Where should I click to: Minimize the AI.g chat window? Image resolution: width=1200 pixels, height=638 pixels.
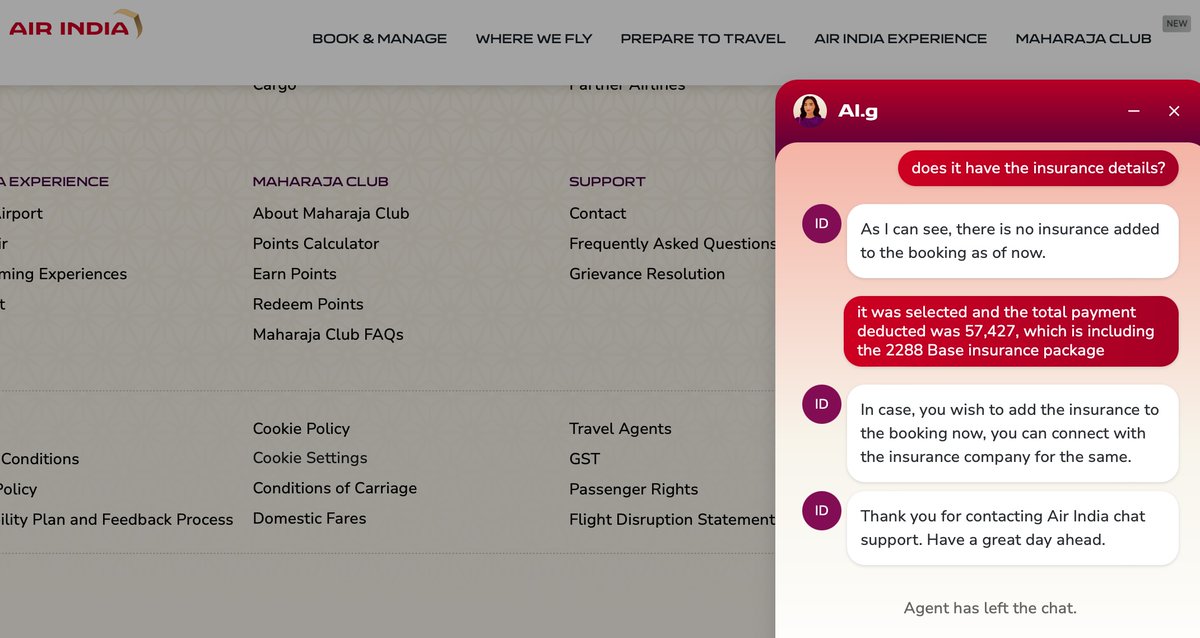1134,111
